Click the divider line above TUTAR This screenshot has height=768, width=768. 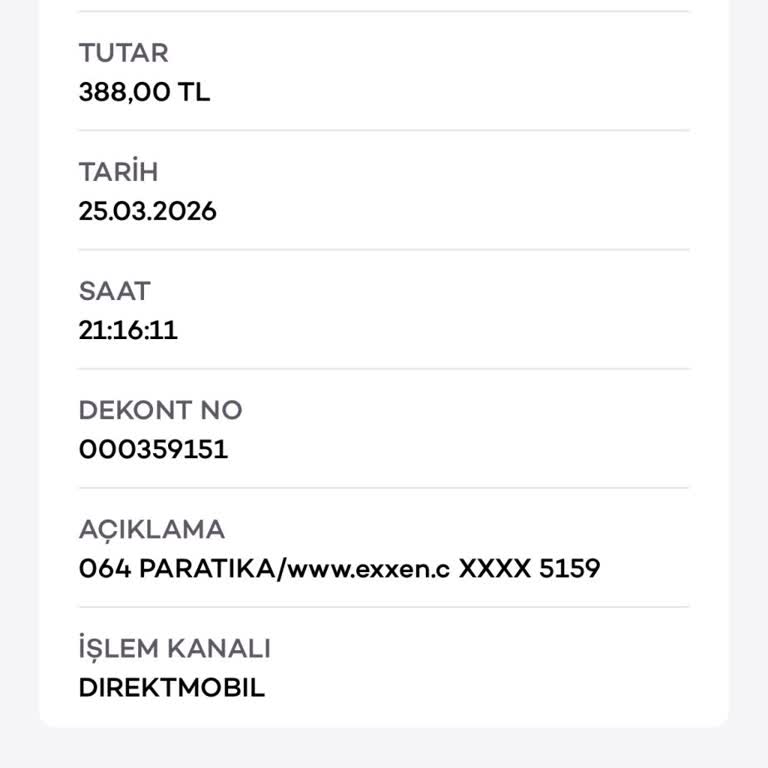click(x=384, y=11)
